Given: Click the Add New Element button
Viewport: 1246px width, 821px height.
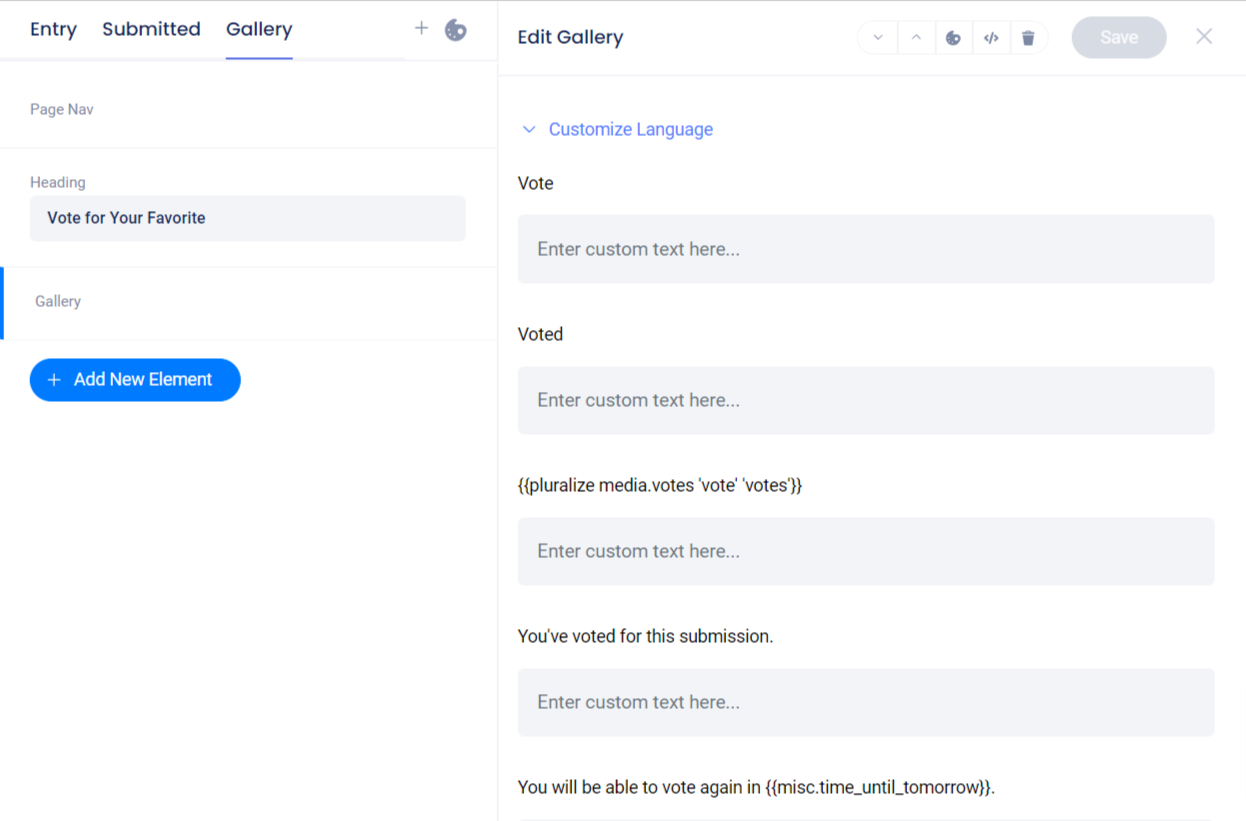Looking at the screenshot, I should [x=135, y=380].
